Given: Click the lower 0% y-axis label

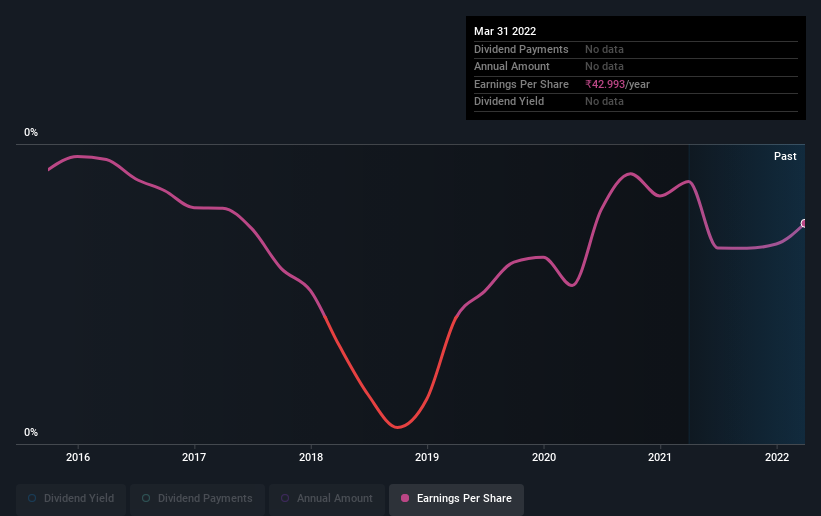Looking at the screenshot, I should point(31,433).
